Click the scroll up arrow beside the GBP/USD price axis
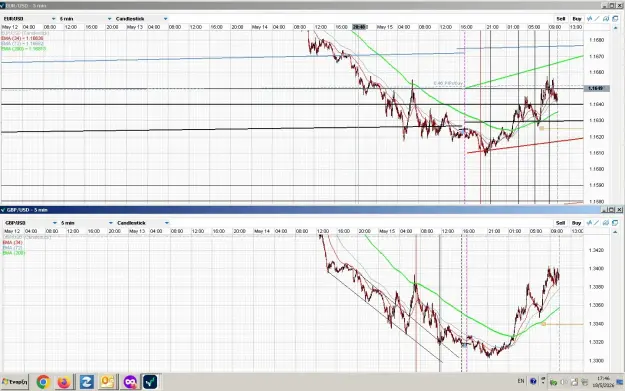The height and width of the screenshot is (391, 625). tap(615, 232)
